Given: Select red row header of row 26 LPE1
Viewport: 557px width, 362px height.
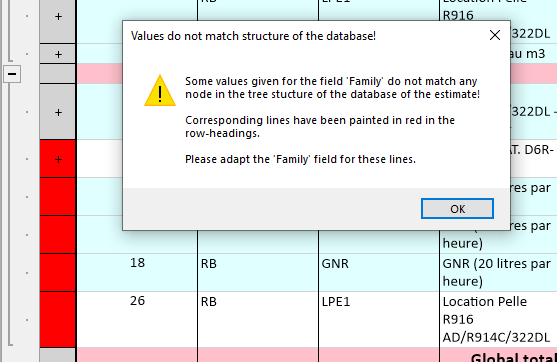Looking at the screenshot, I should coord(58,319).
